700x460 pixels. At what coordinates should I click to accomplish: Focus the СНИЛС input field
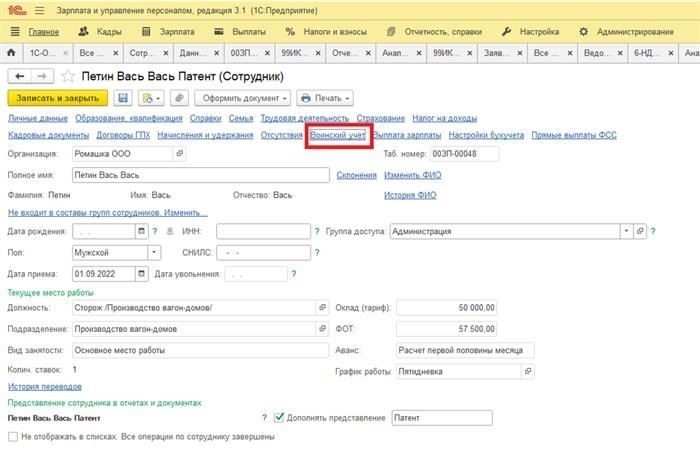pyautogui.click(x=263, y=252)
